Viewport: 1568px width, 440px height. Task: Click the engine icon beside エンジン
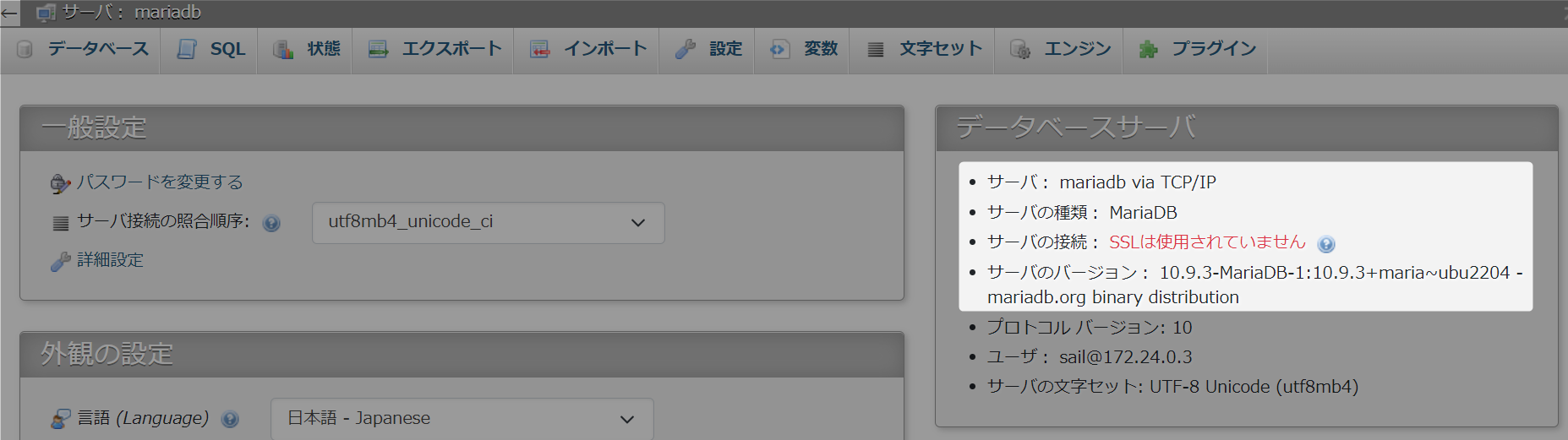pyautogui.click(x=1020, y=49)
